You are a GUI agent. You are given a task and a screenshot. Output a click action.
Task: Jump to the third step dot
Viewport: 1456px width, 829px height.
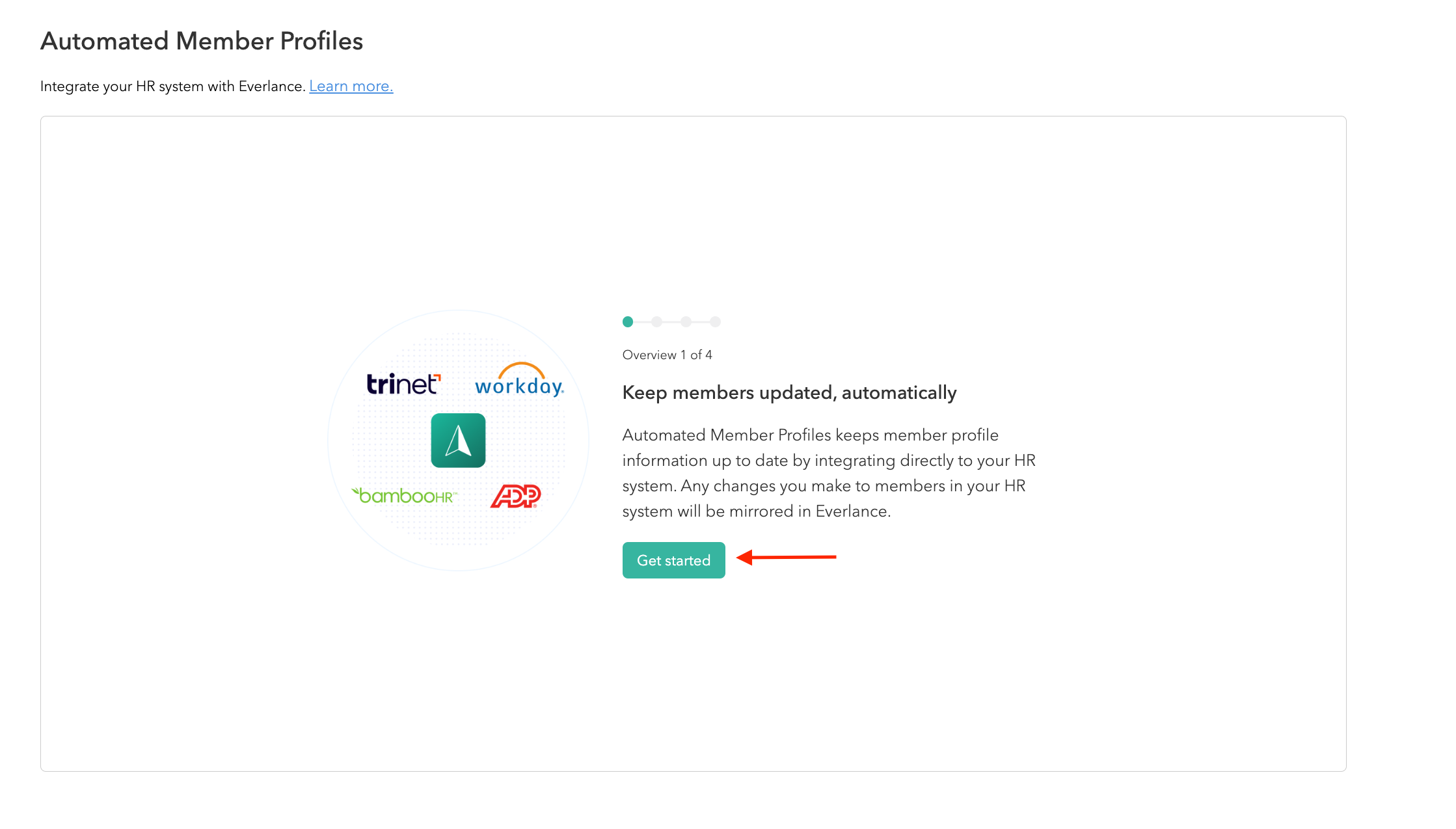tap(686, 321)
